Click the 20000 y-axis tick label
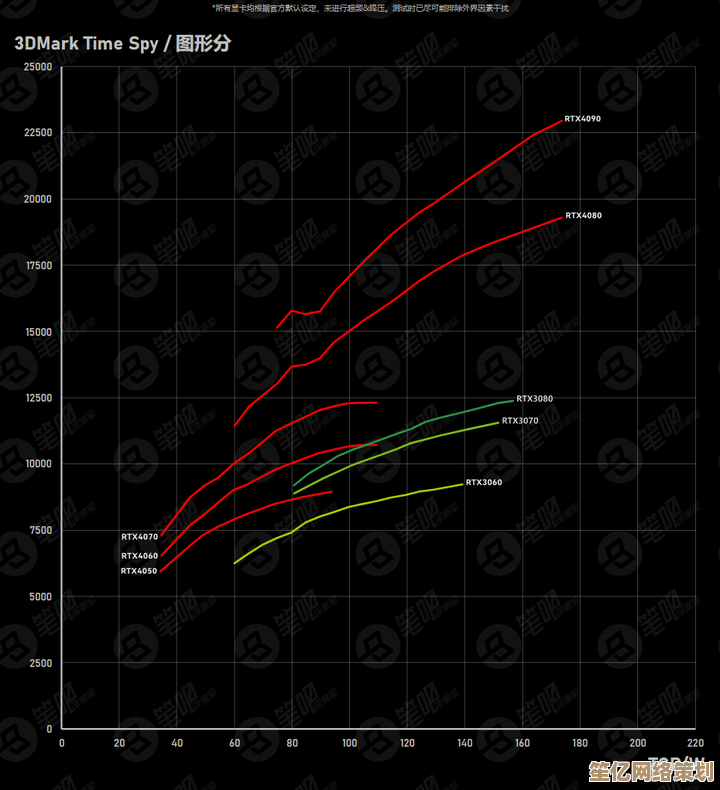Image resolution: width=720 pixels, height=790 pixels. 39,199
